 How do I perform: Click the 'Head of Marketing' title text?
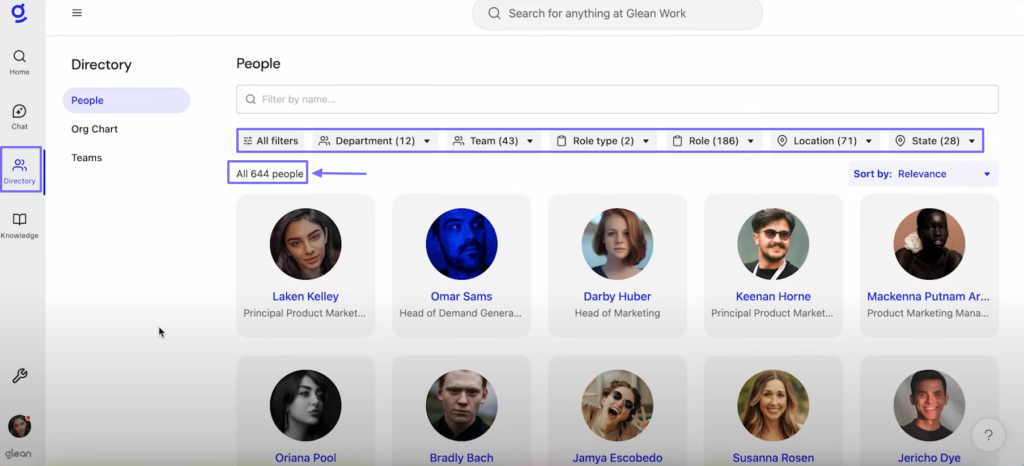click(617, 313)
